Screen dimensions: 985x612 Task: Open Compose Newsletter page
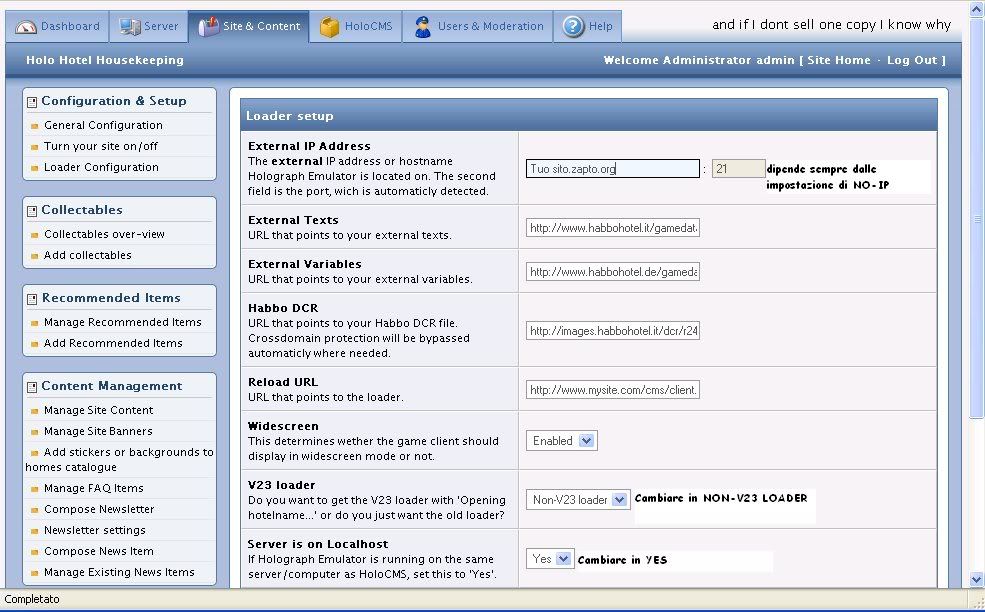tap(99, 509)
